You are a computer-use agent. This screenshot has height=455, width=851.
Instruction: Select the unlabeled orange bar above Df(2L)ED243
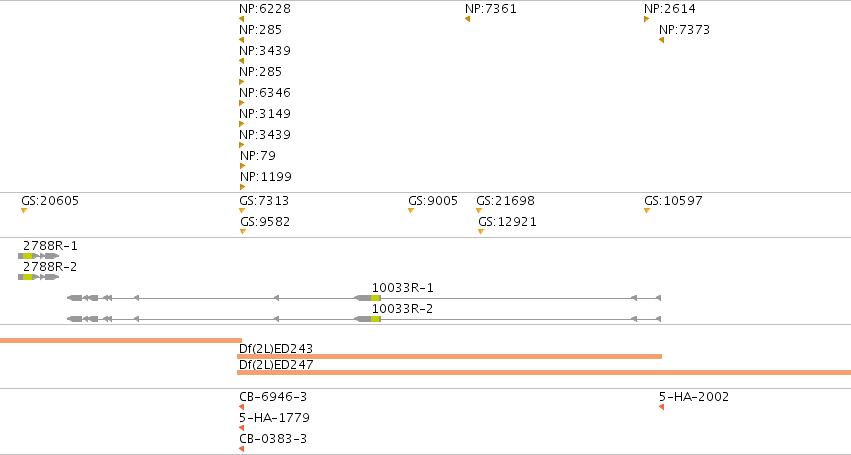[121, 340]
